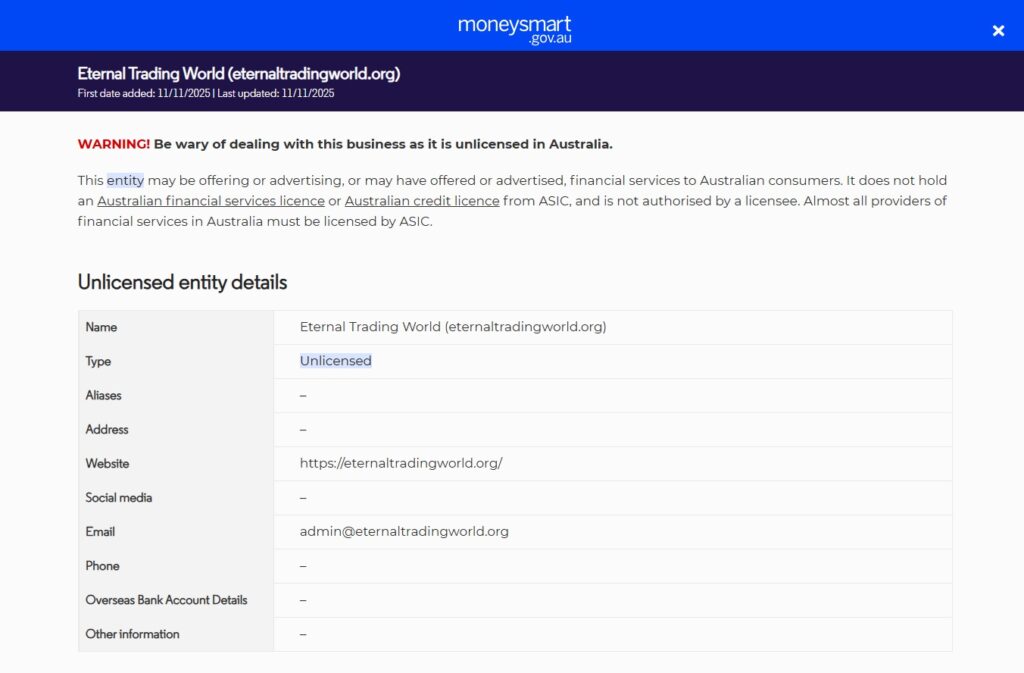Click the Name row label

coord(101,327)
